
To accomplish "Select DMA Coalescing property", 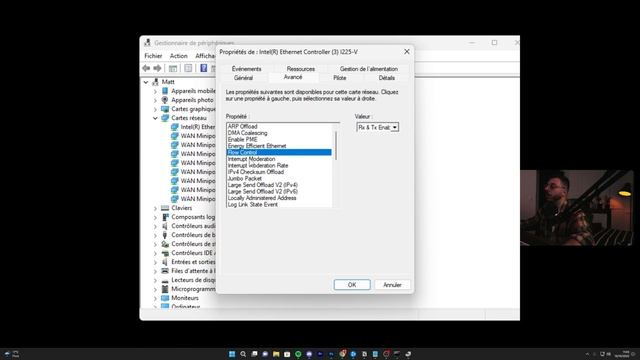I will [x=247, y=133].
